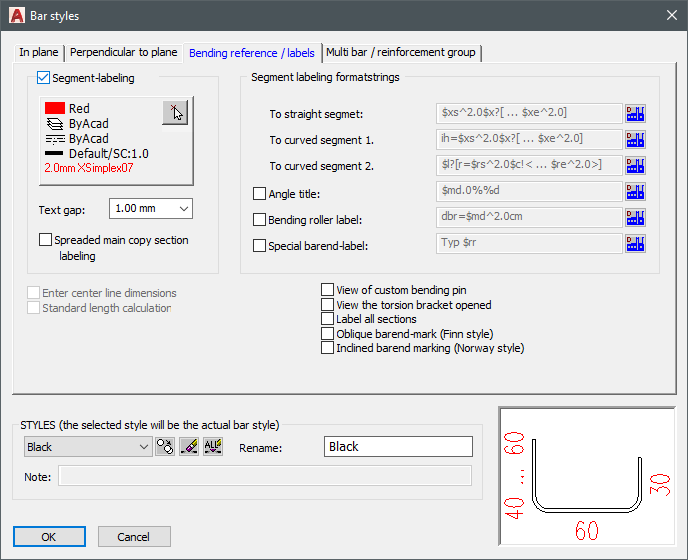Image resolution: width=688 pixels, height=560 pixels.
Task: Click the 2.0mm XSimplex07 text style
Action: tap(89, 168)
